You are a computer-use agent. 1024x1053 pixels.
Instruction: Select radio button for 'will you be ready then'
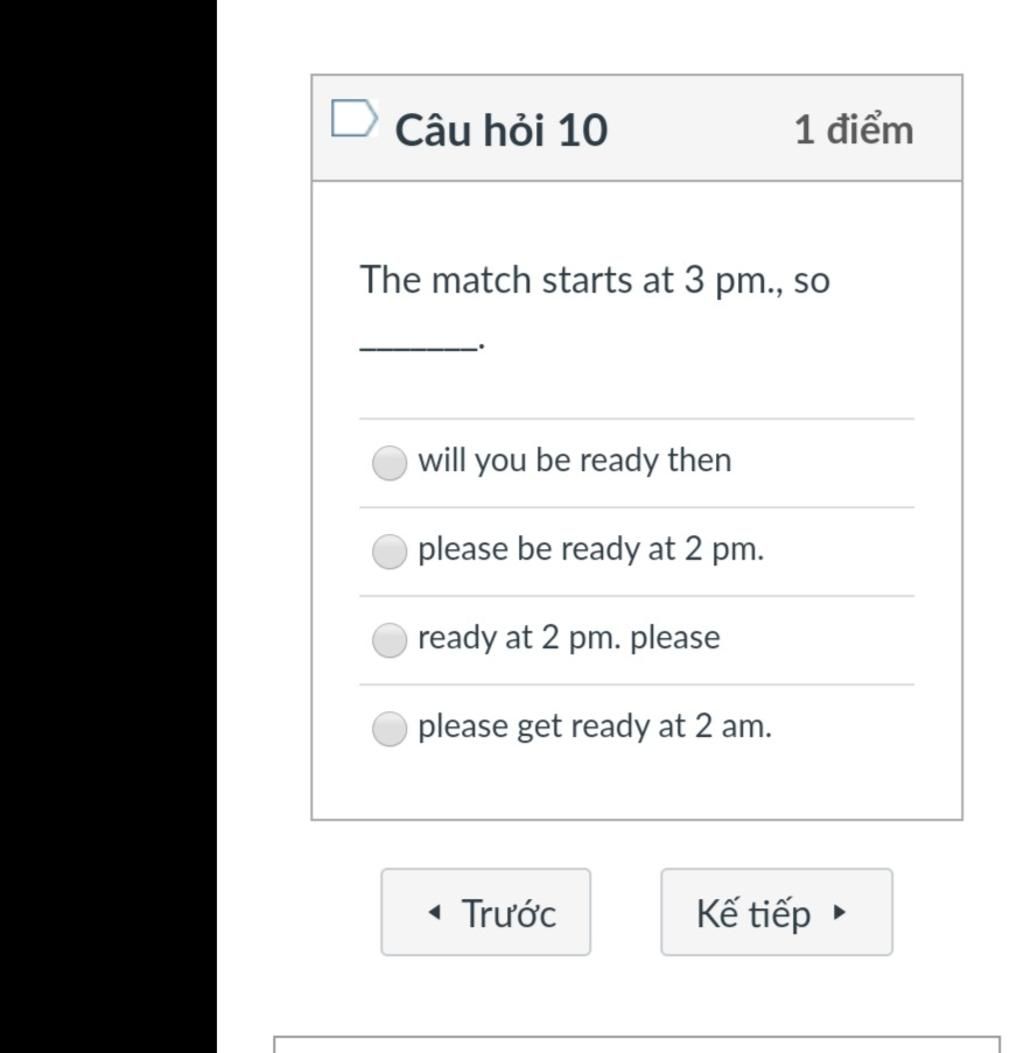pos(389,463)
